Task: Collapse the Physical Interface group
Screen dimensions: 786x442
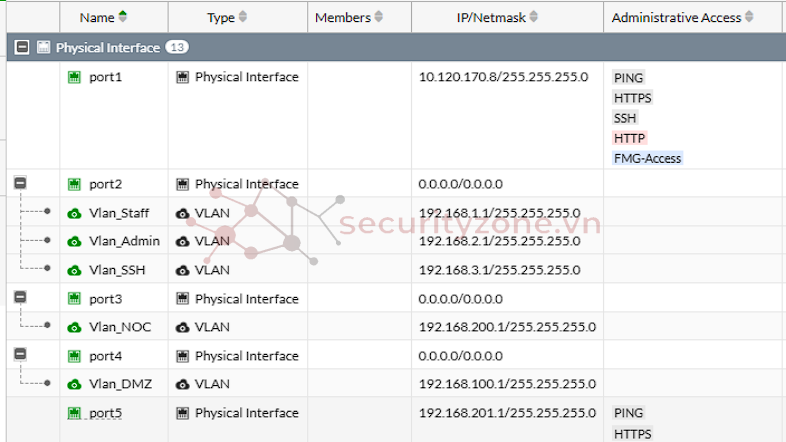Action: point(22,47)
